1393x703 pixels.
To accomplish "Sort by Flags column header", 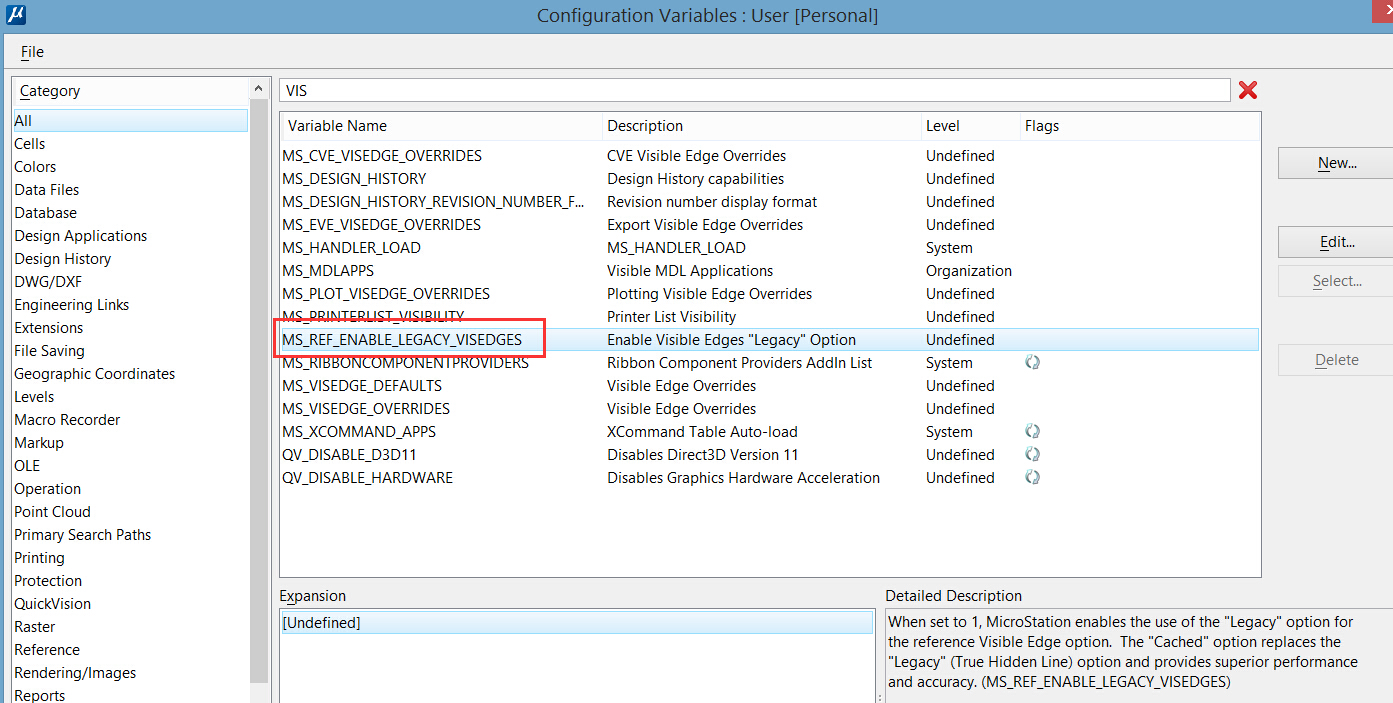I will click(x=1139, y=126).
